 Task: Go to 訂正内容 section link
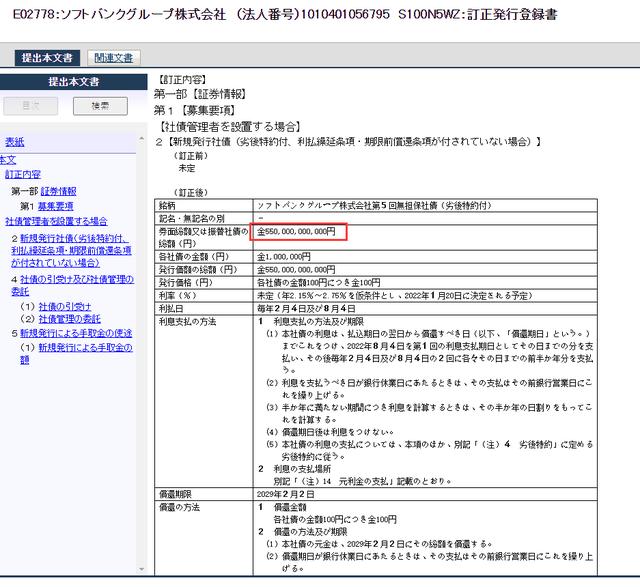(23, 174)
